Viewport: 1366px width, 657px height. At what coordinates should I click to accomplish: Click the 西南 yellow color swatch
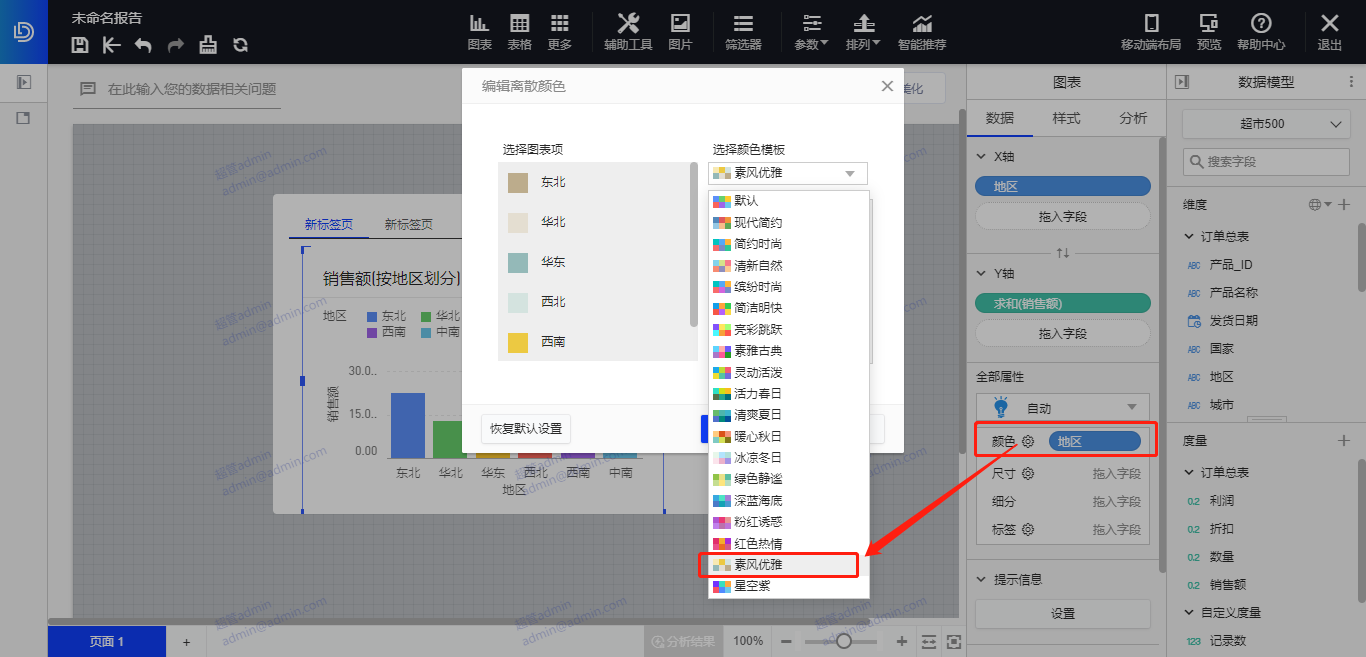[518, 342]
